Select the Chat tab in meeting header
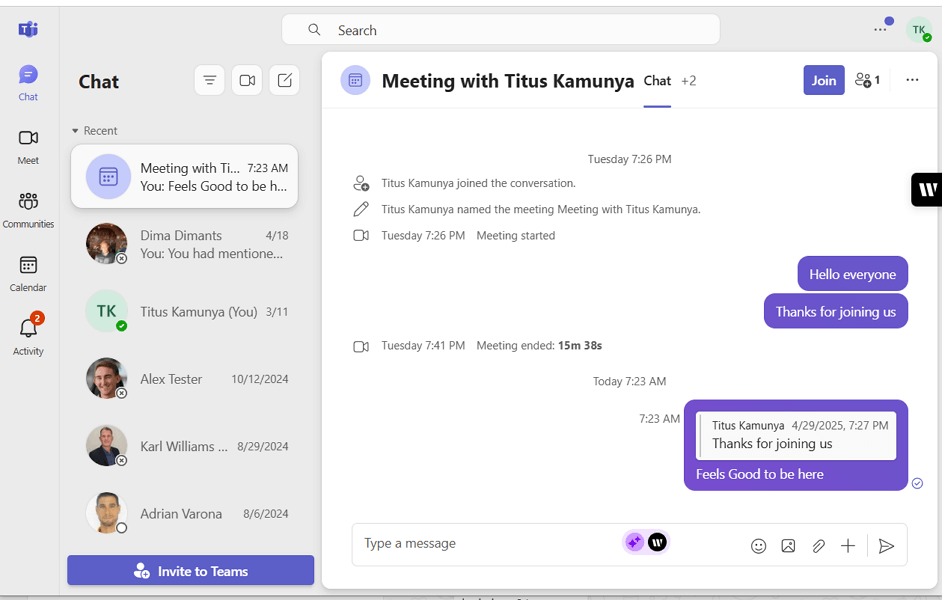Screen dimensions: 942x600 657,80
